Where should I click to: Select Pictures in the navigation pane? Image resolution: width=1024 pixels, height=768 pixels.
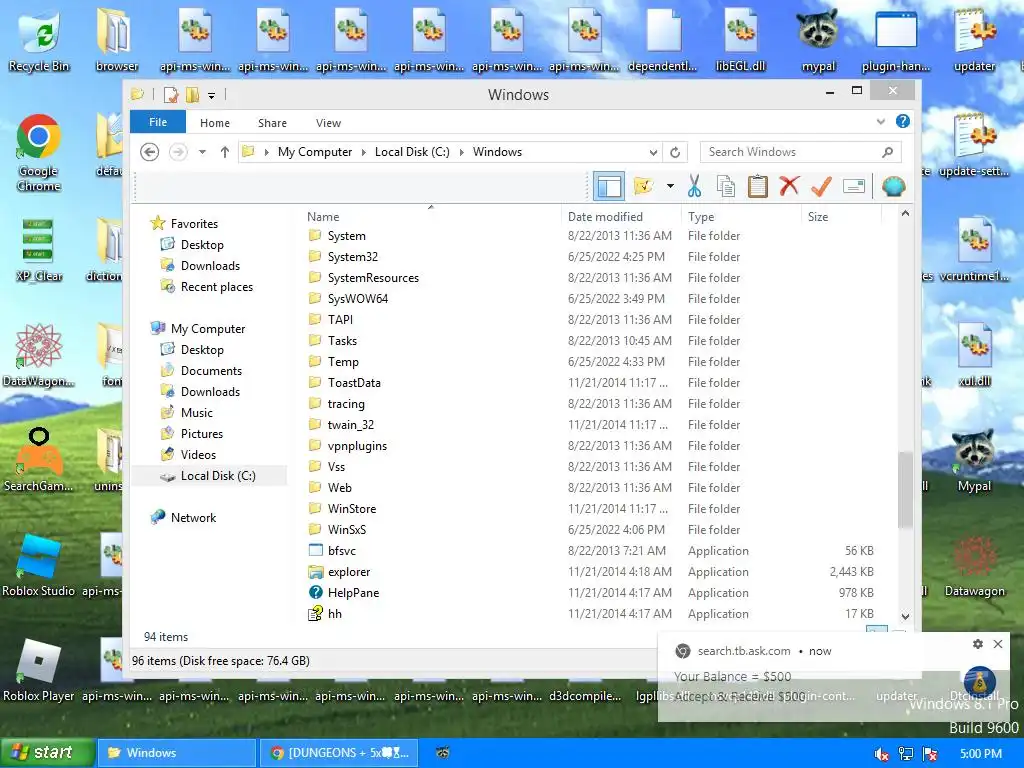pyautogui.click(x=202, y=434)
